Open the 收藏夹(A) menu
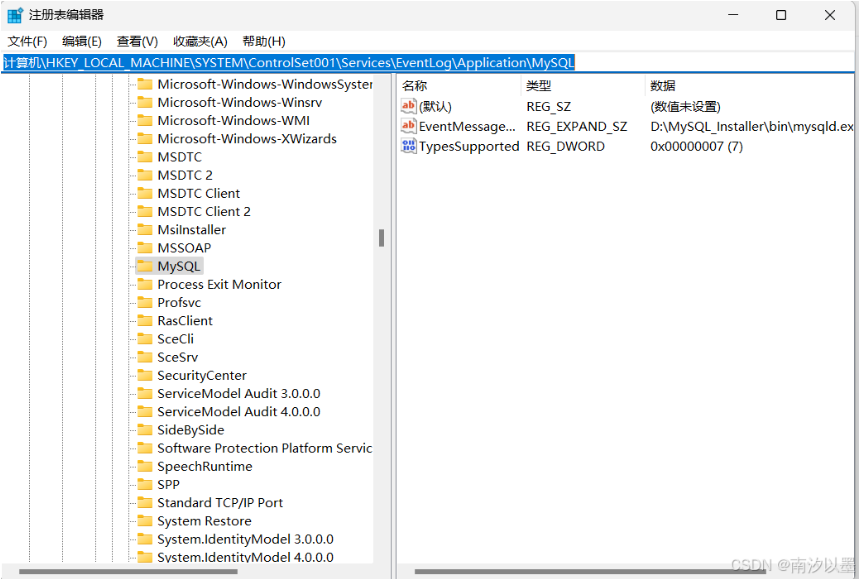Viewport: 859px width, 579px height. tap(200, 41)
